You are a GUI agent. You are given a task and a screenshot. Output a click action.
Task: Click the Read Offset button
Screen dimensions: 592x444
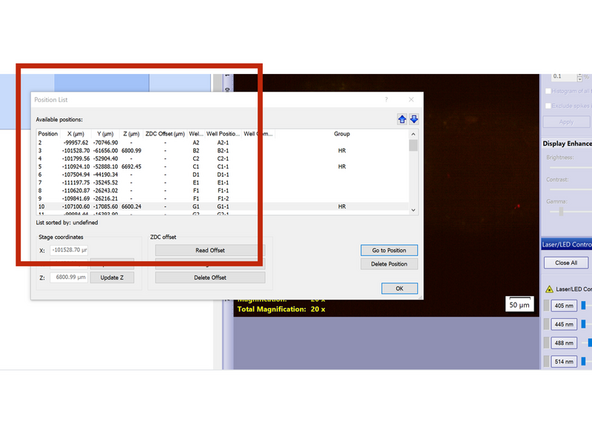(x=210, y=250)
